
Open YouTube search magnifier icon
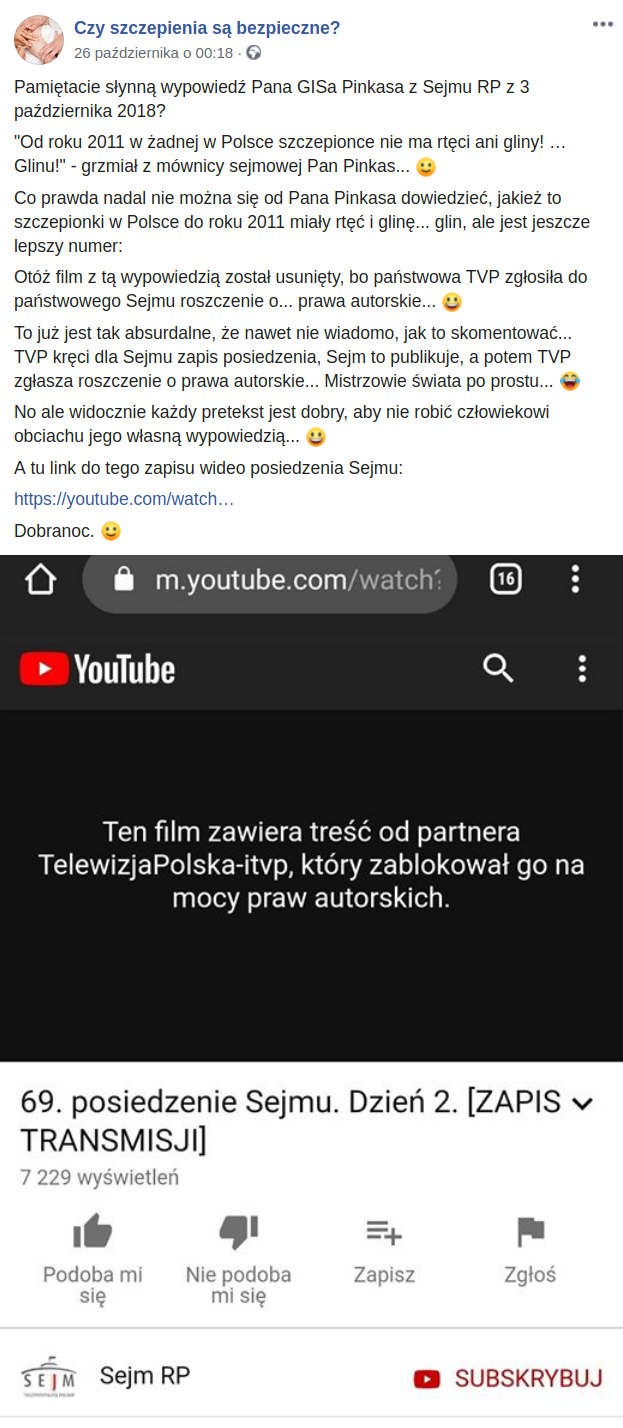tap(498, 668)
